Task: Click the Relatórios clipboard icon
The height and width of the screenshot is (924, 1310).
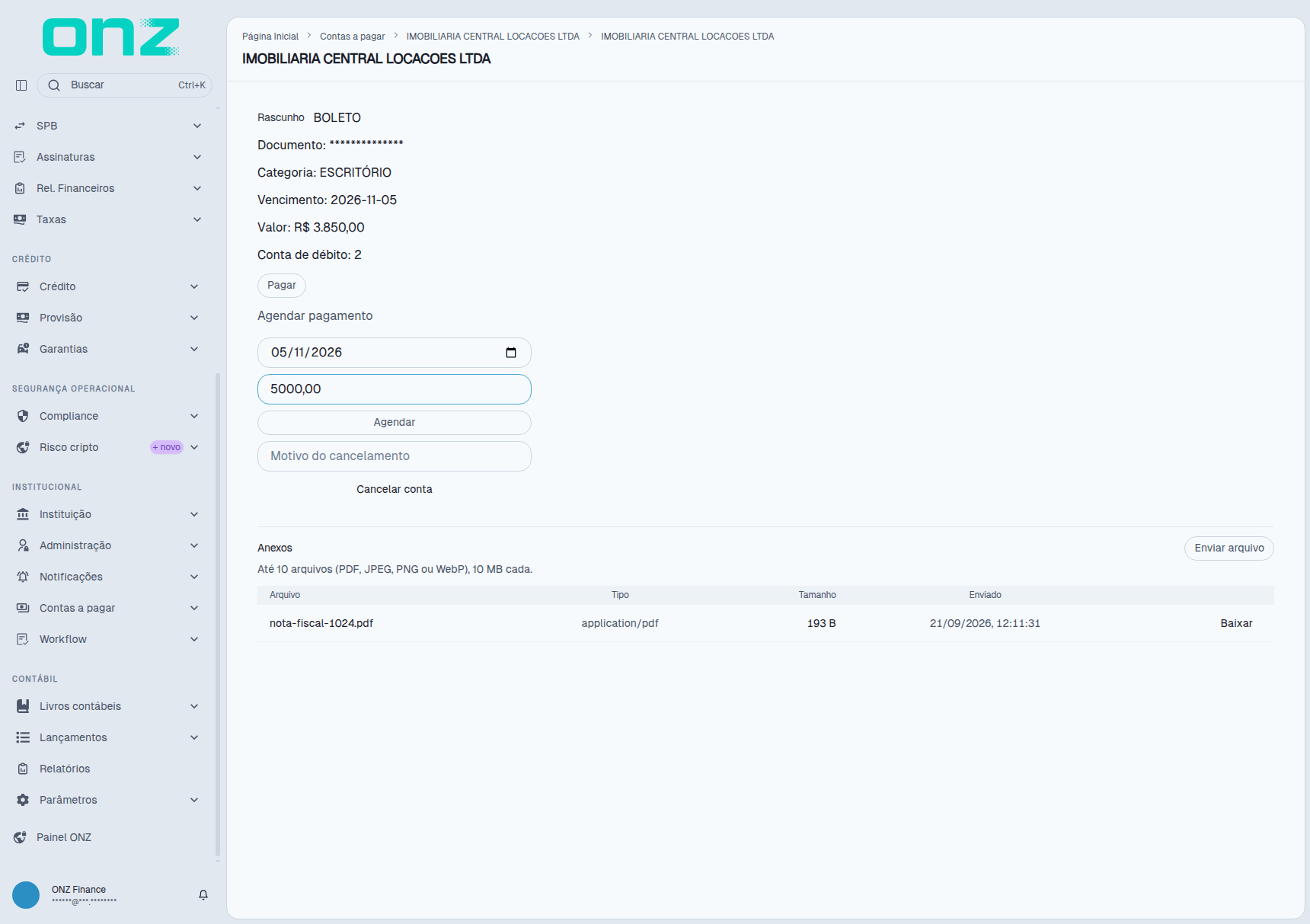Action: click(x=23, y=769)
